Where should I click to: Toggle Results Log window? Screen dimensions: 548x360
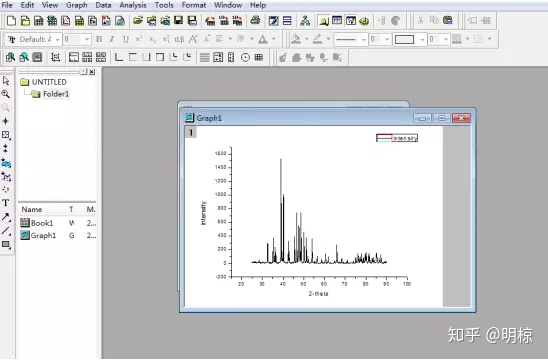tap(337, 21)
